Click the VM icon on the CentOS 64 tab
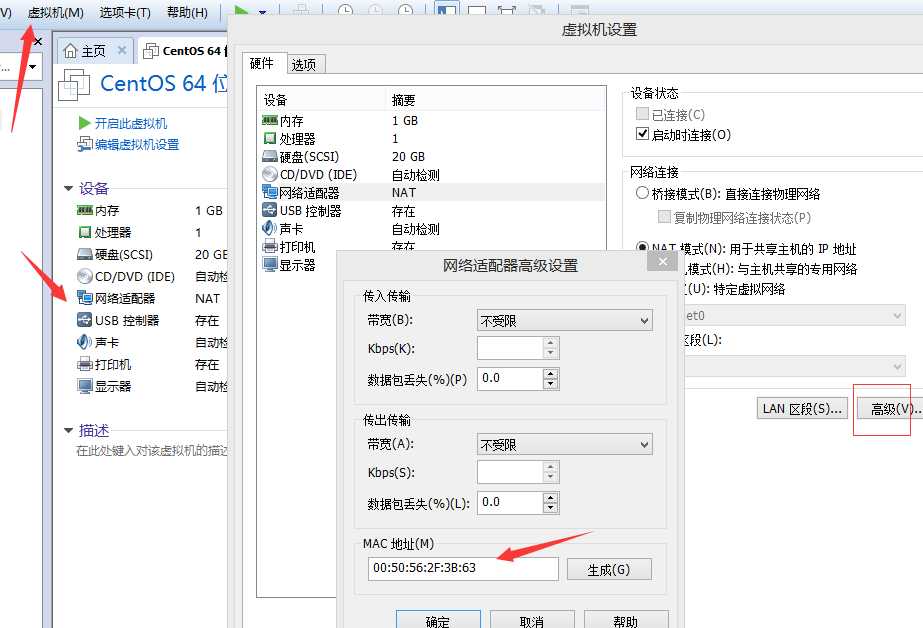 [151, 51]
